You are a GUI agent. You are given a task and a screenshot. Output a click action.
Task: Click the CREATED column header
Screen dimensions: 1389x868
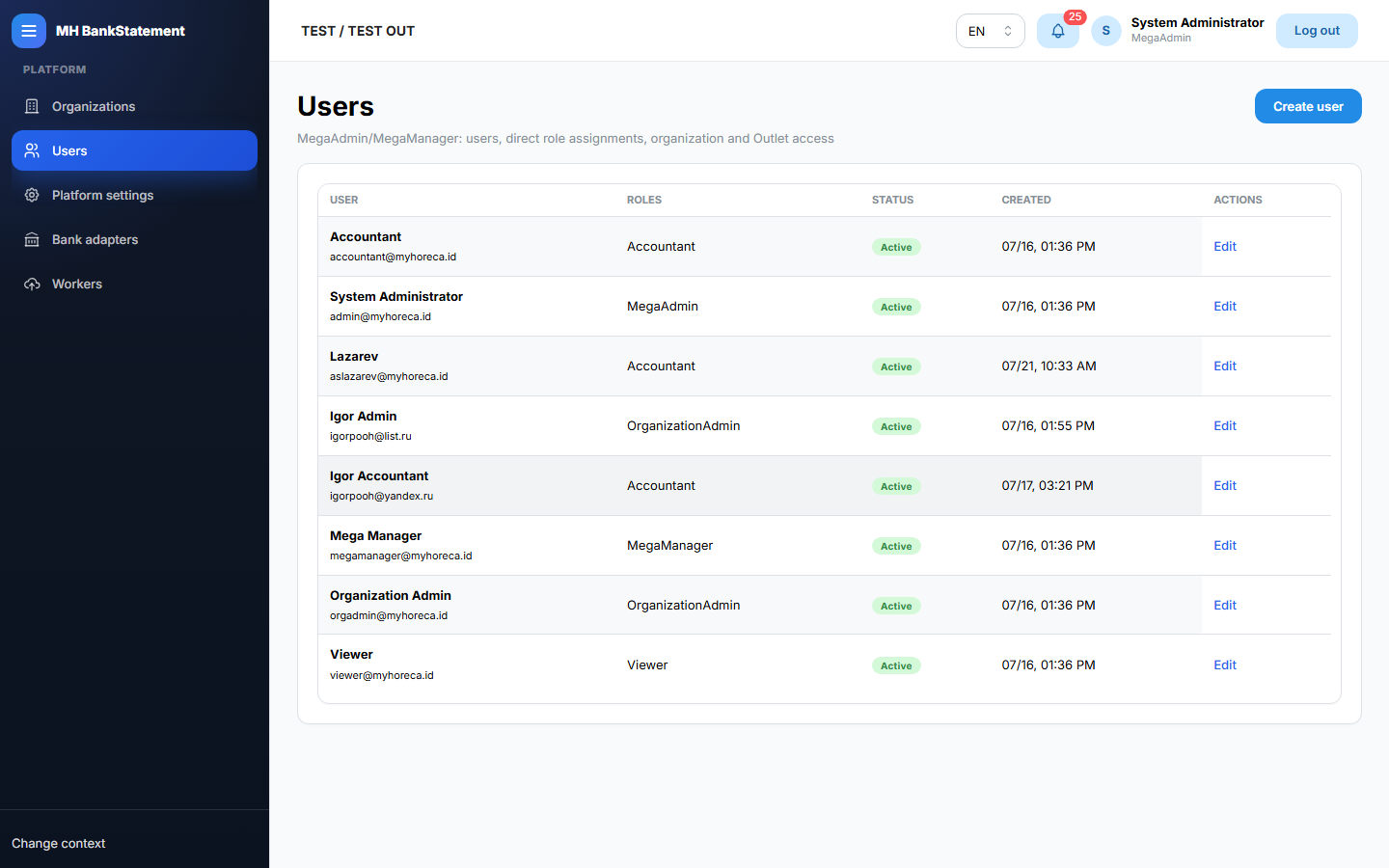click(1026, 200)
